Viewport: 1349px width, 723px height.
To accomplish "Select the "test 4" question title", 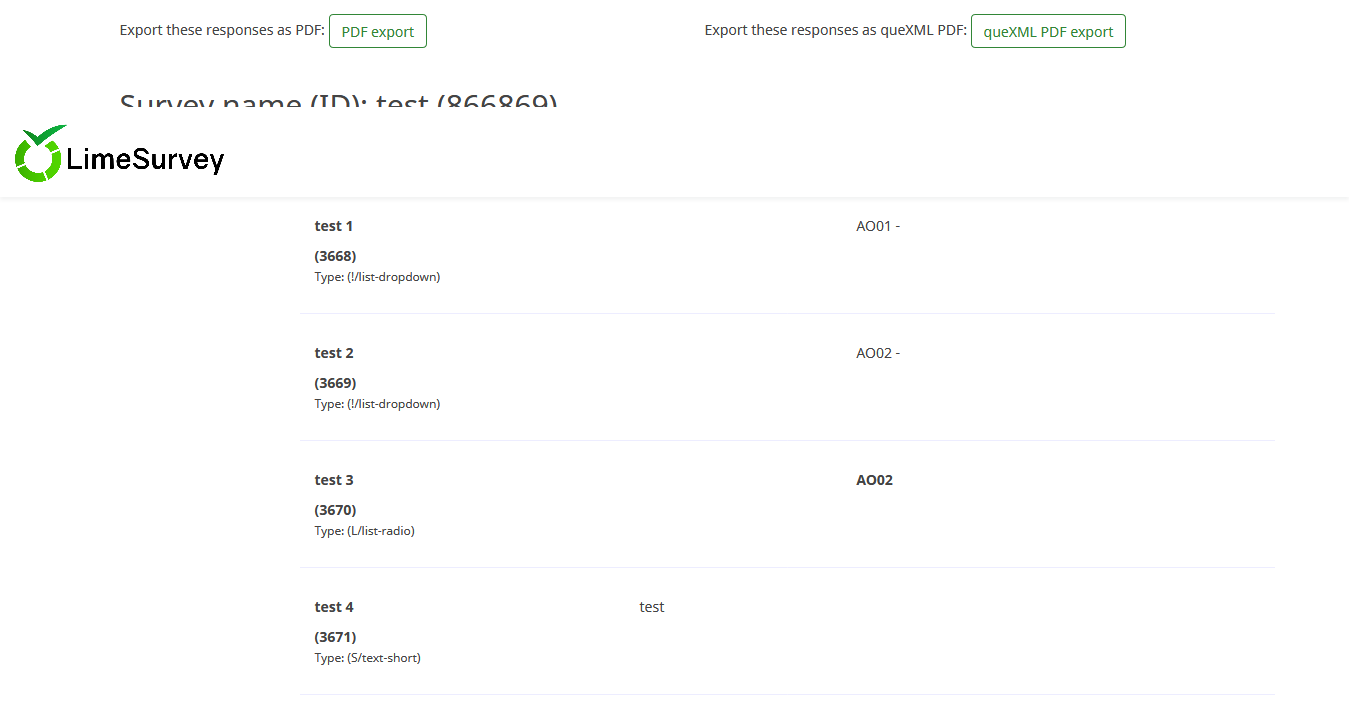I will [x=334, y=607].
